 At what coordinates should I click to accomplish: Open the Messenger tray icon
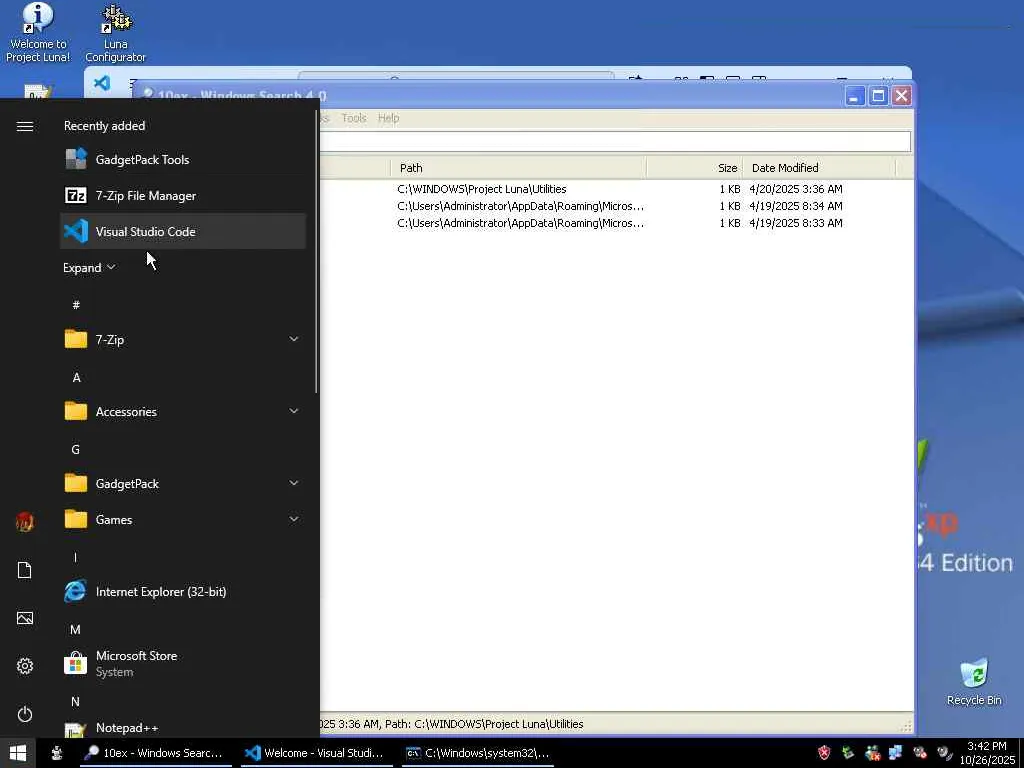pyautogui.click(x=872, y=753)
